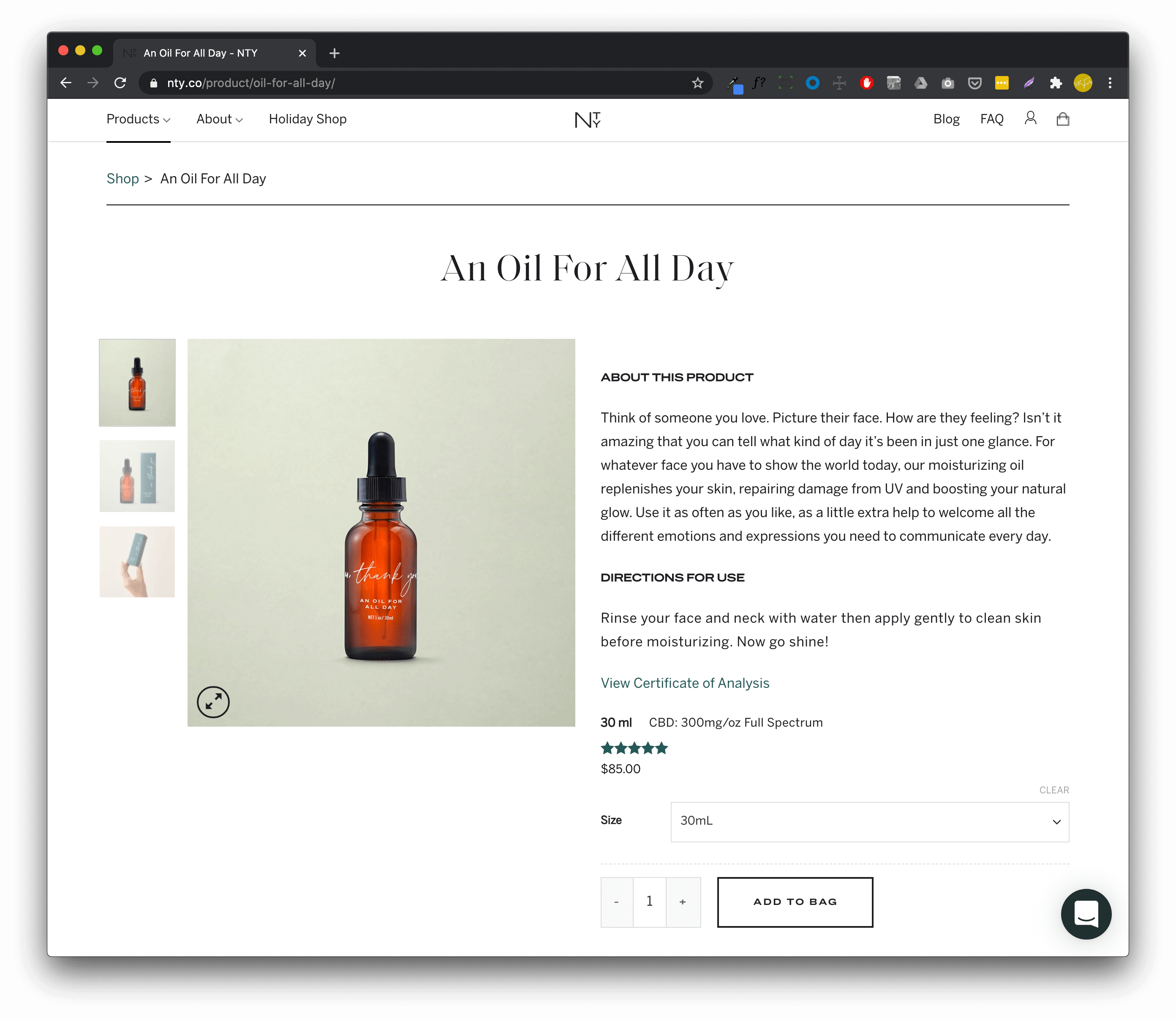Select the boxed bottle thumbnail

(137, 476)
